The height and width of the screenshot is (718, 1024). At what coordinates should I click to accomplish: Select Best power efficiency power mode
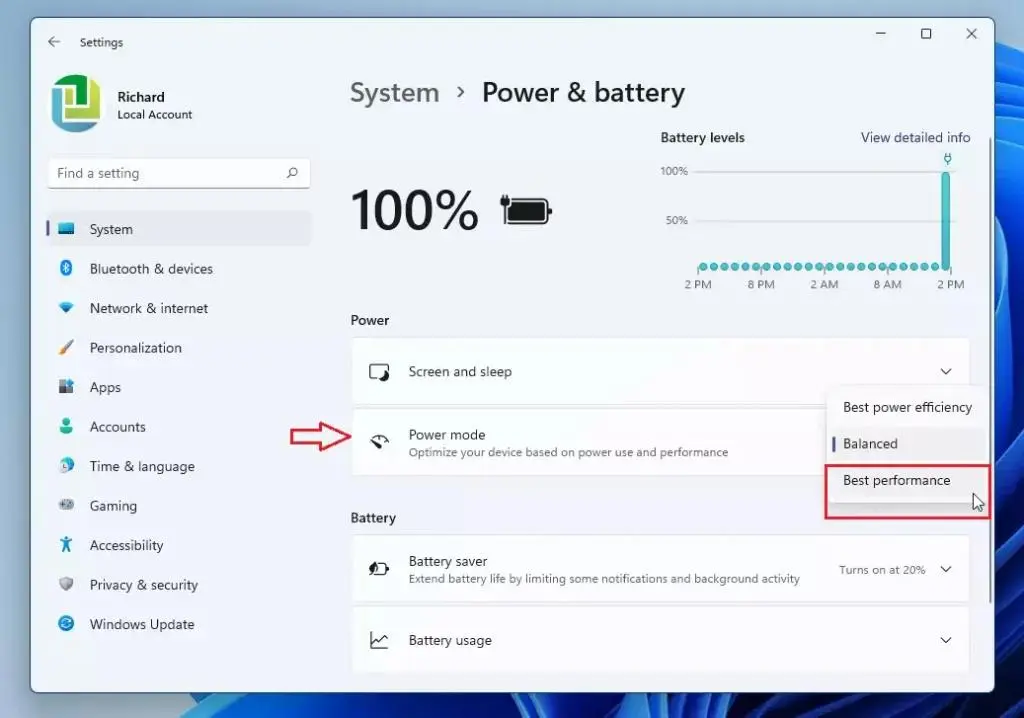[x=907, y=408]
